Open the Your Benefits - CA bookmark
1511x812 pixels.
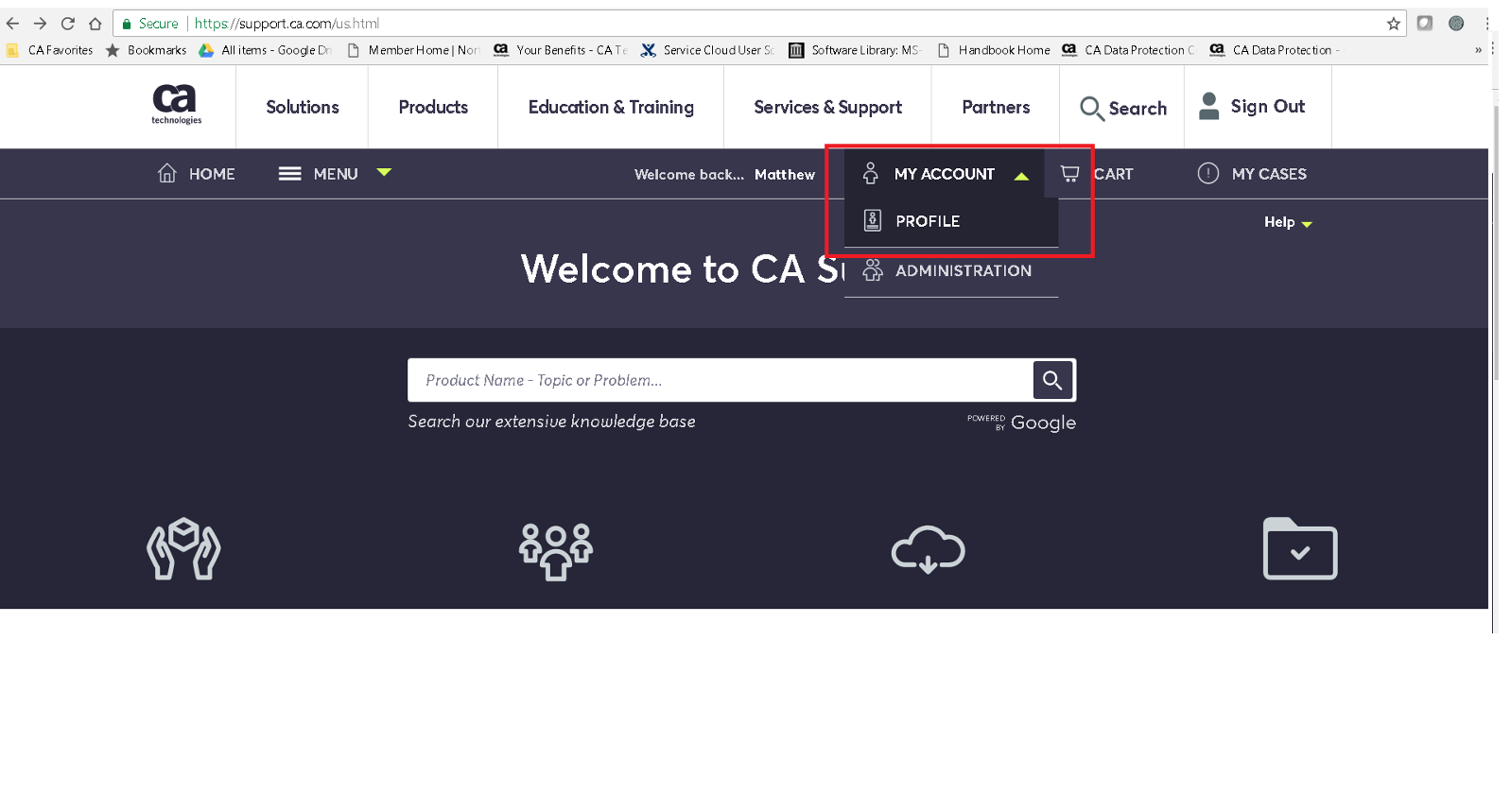tap(561, 50)
